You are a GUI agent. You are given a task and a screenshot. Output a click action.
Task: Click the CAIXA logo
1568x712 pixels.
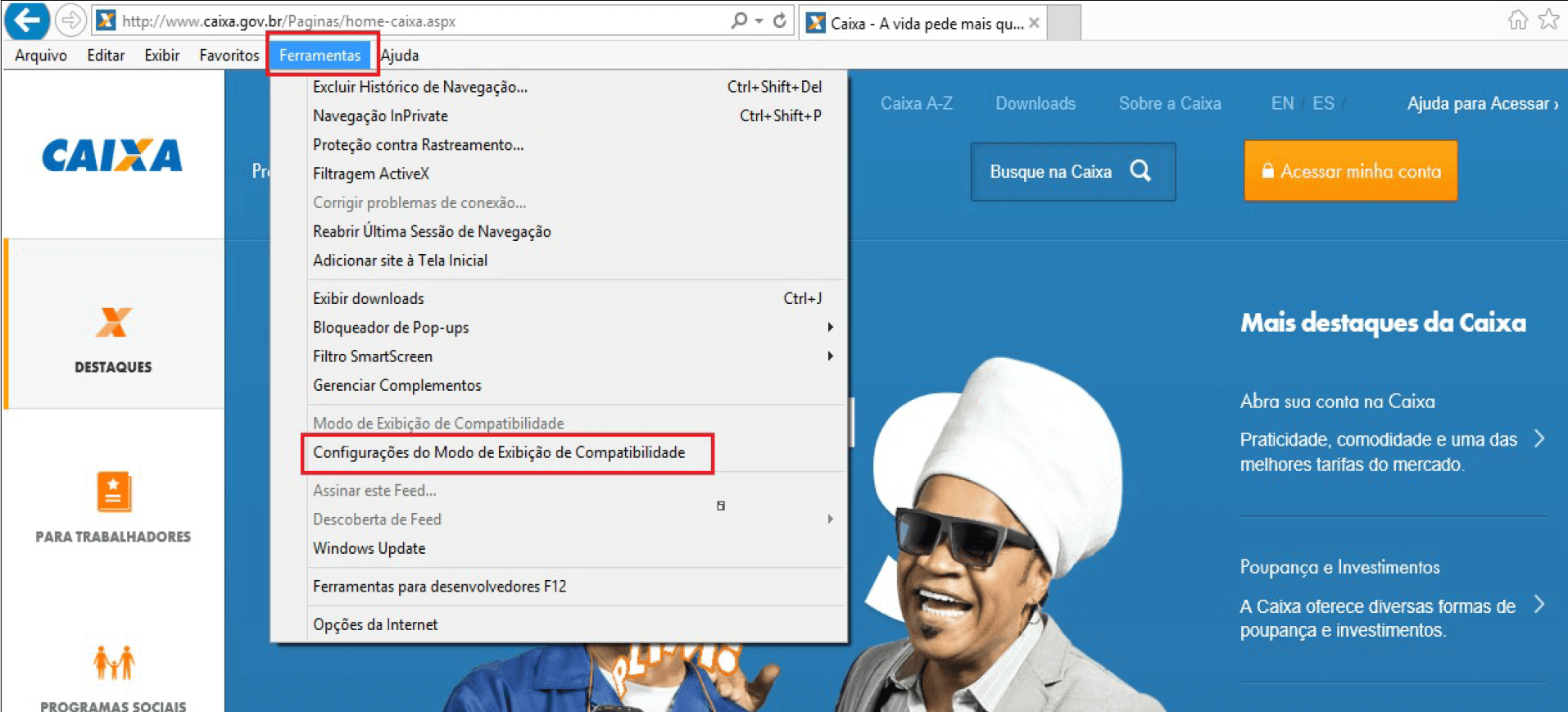(x=112, y=155)
